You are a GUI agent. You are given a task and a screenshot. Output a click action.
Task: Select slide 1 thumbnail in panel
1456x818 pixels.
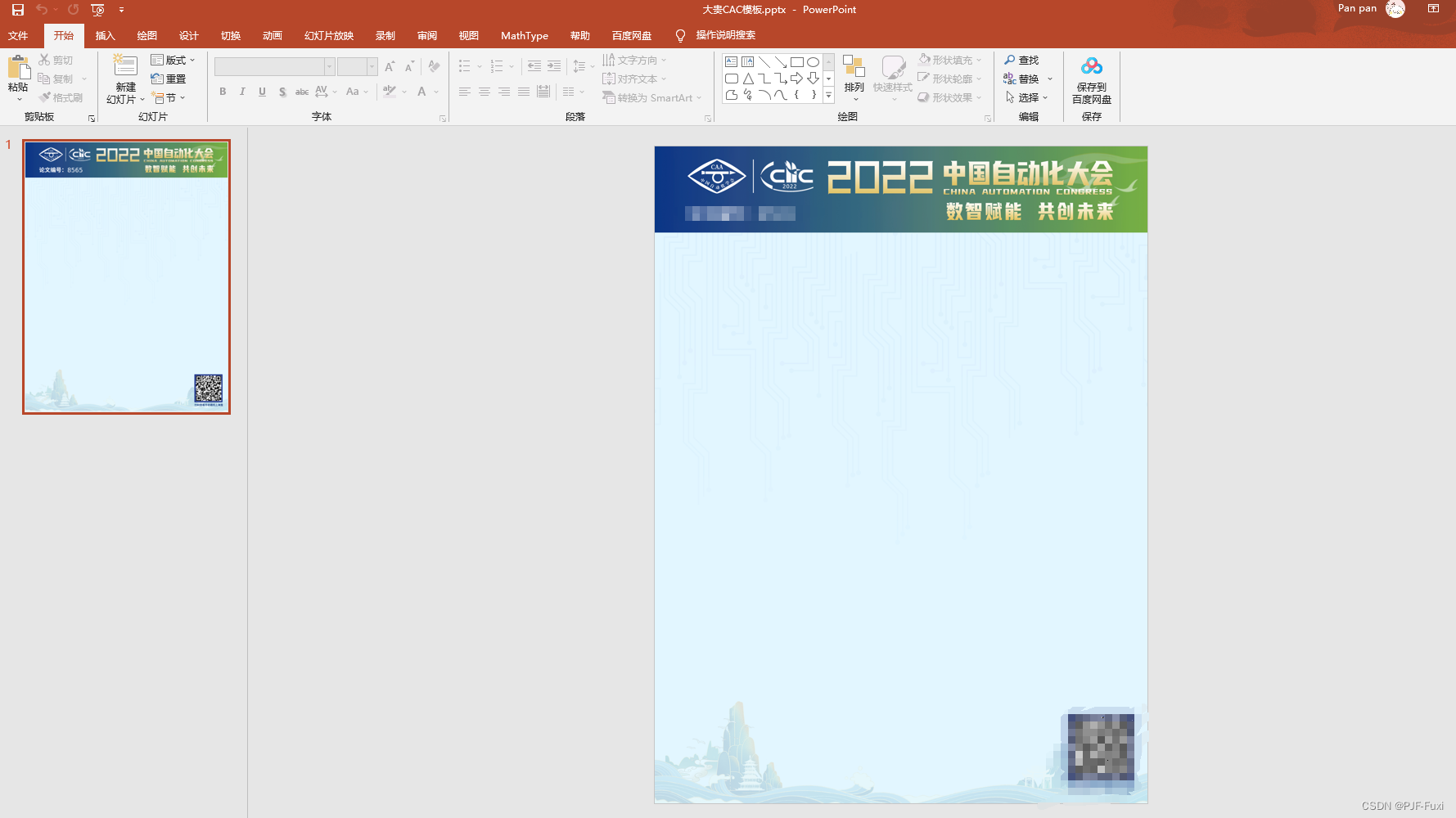click(x=126, y=276)
